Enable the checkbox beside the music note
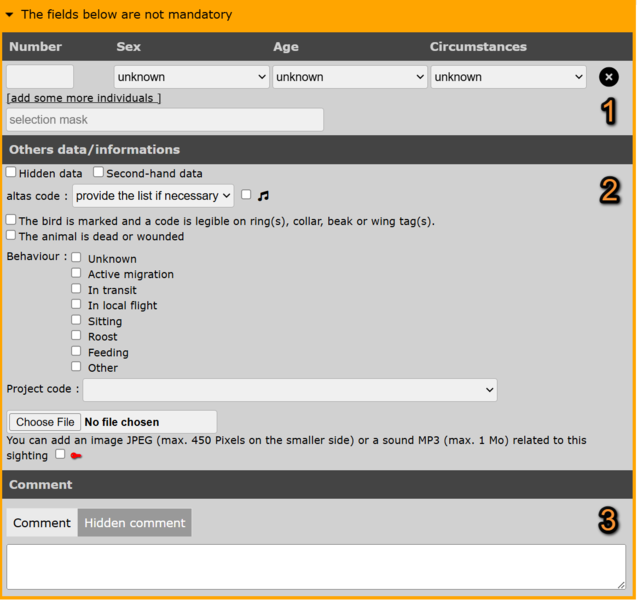This screenshot has height=600, width=637. point(246,195)
